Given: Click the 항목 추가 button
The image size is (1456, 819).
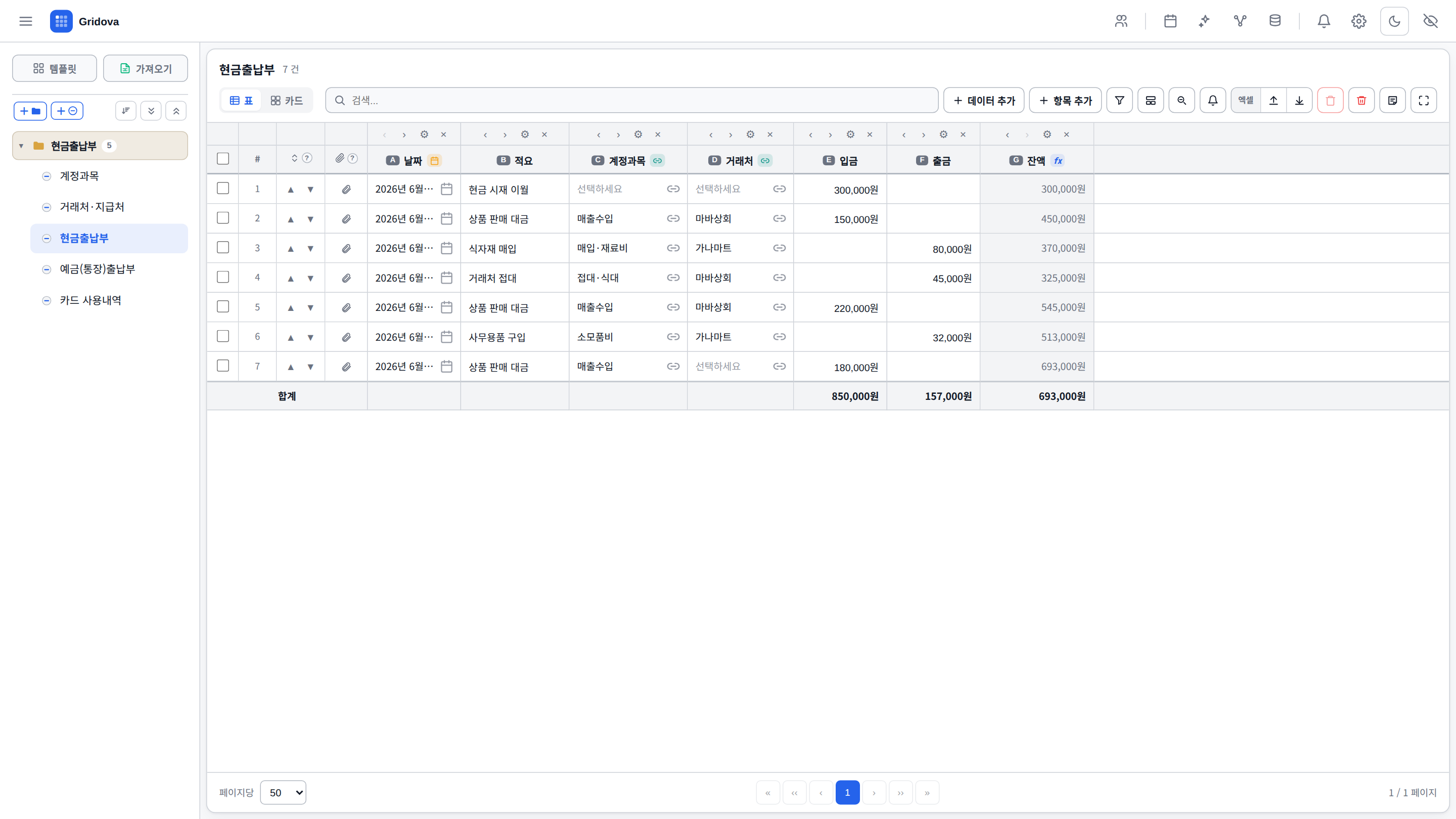Looking at the screenshot, I should click(1065, 101).
